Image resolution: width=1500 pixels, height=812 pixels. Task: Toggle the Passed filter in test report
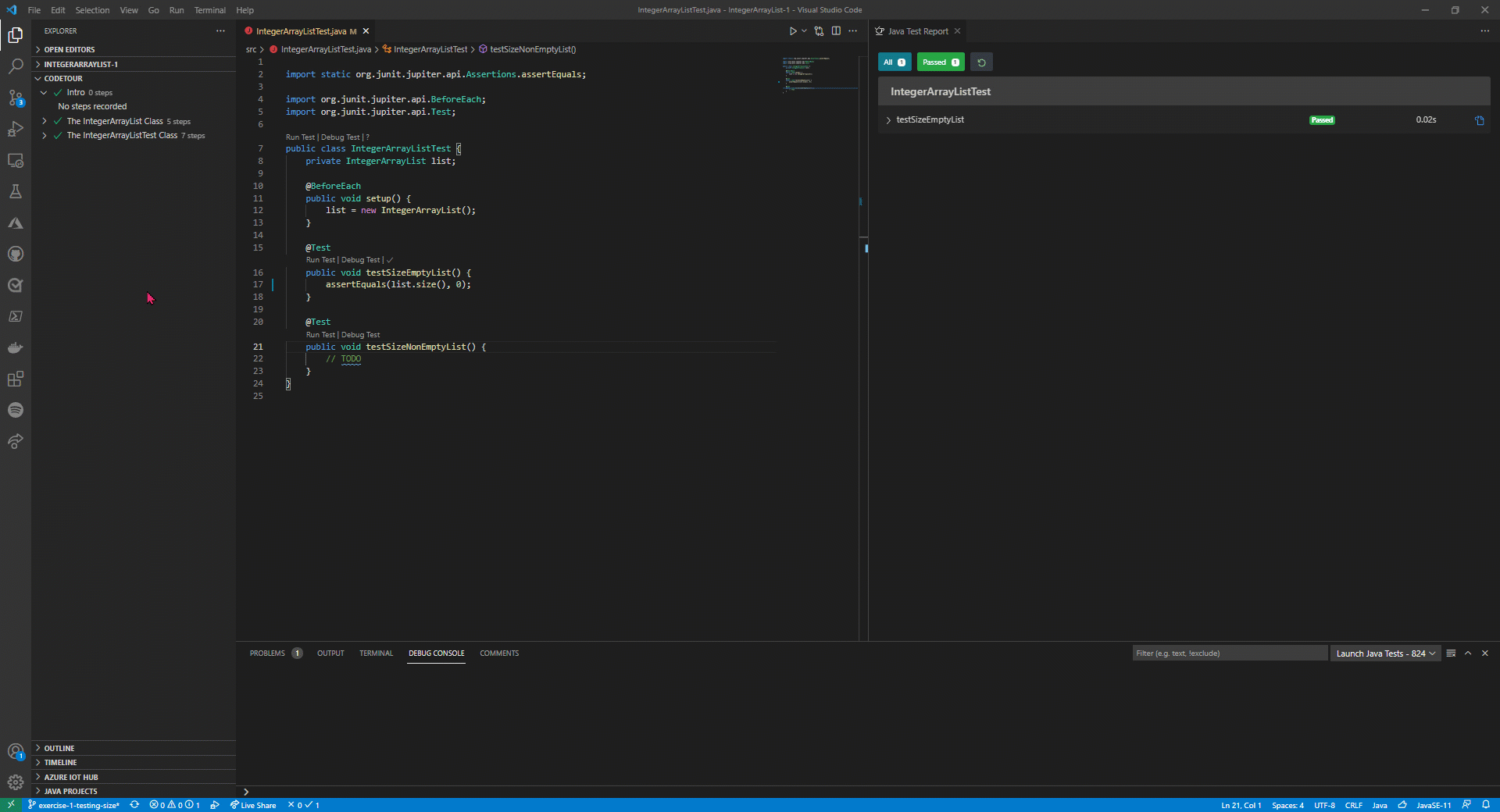[940, 62]
